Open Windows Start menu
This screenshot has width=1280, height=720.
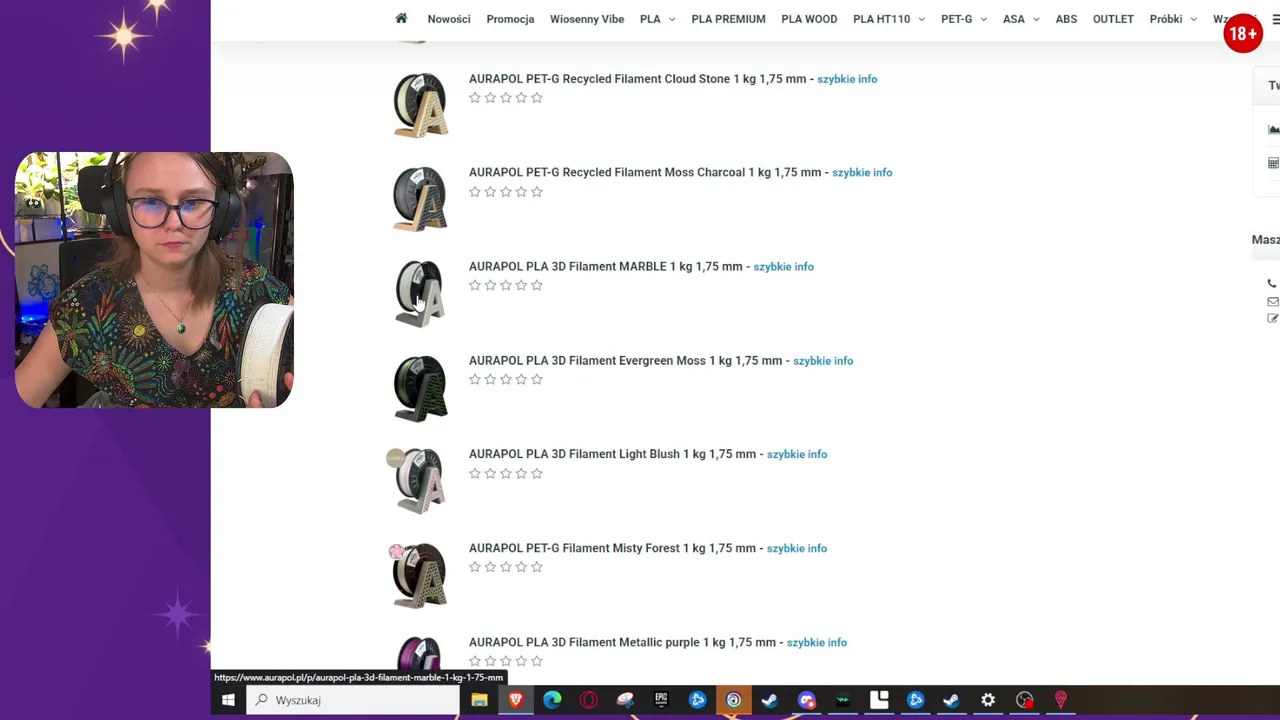pos(228,700)
